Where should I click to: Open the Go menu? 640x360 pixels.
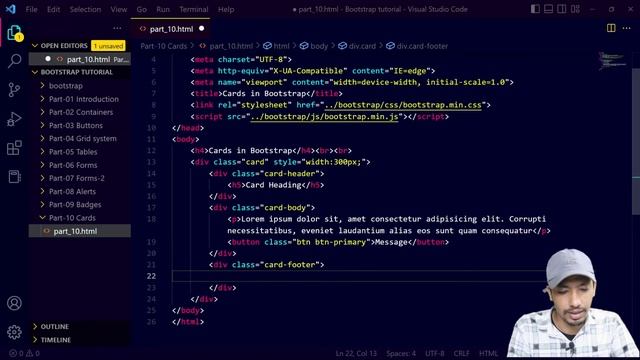click(x=141, y=9)
